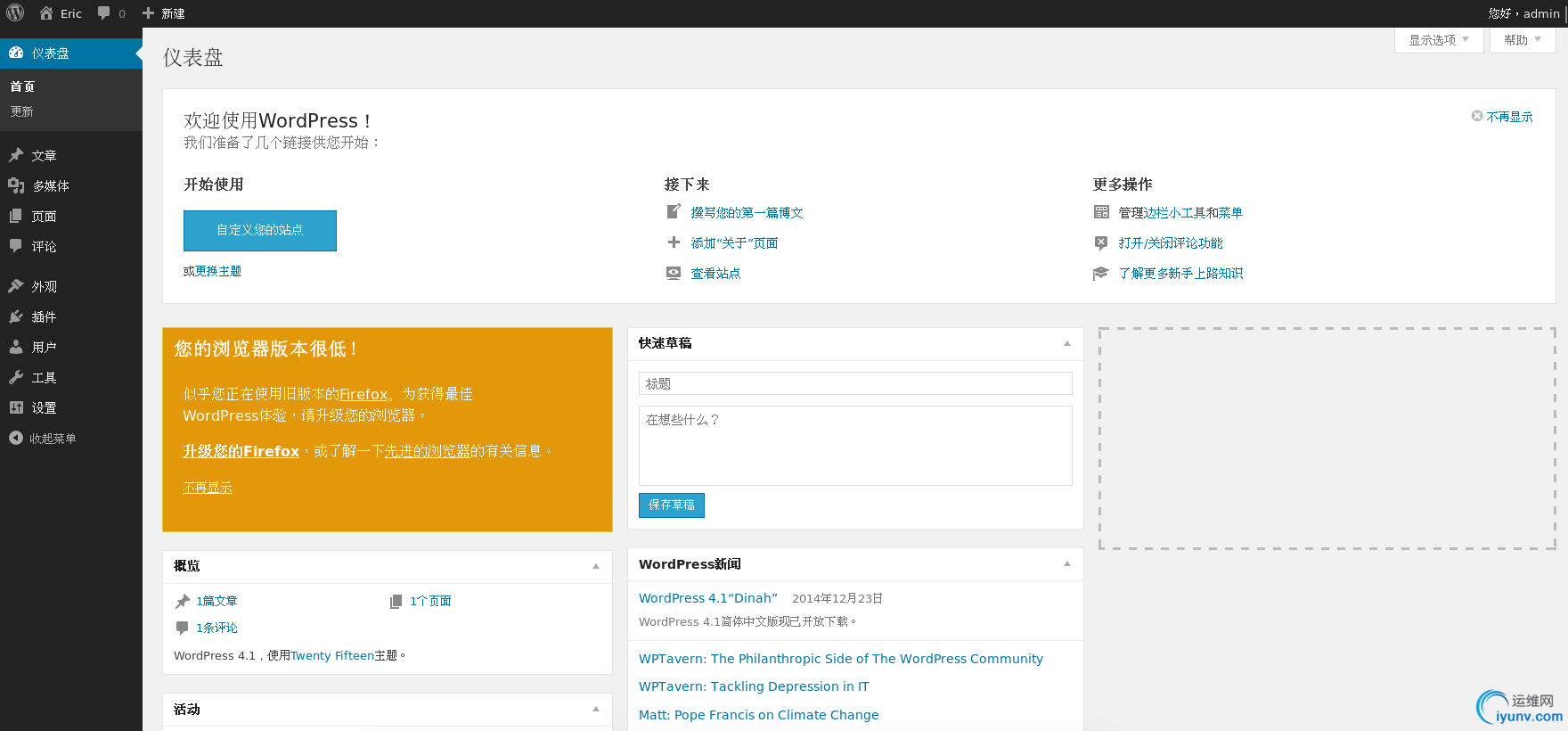Image resolution: width=1568 pixels, height=731 pixels.
Task: Click the 设置 settings icon in sidebar
Action: point(16,407)
